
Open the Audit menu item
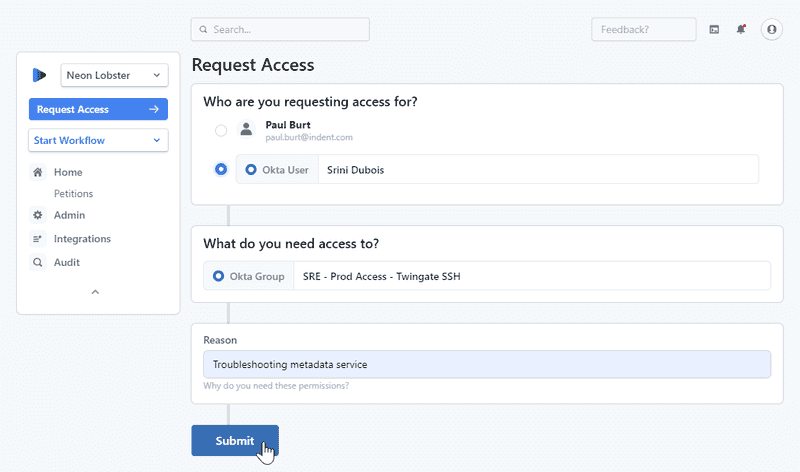pyautogui.click(x=67, y=262)
